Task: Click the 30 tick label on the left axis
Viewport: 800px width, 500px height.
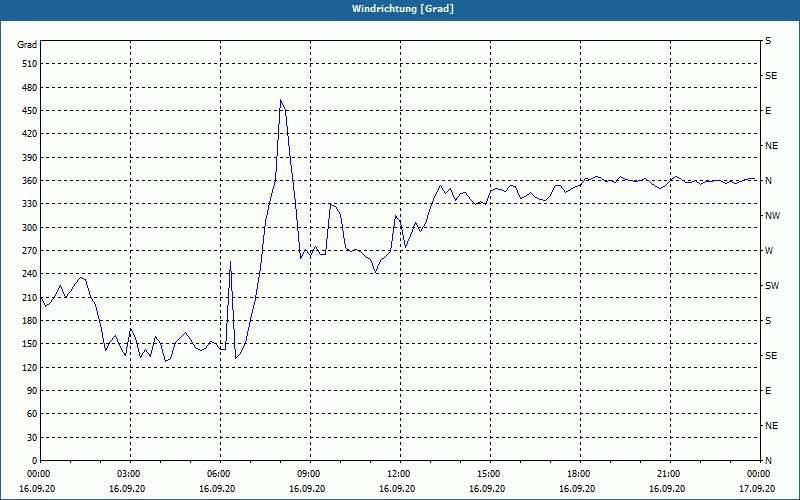Action: tap(32, 438)
